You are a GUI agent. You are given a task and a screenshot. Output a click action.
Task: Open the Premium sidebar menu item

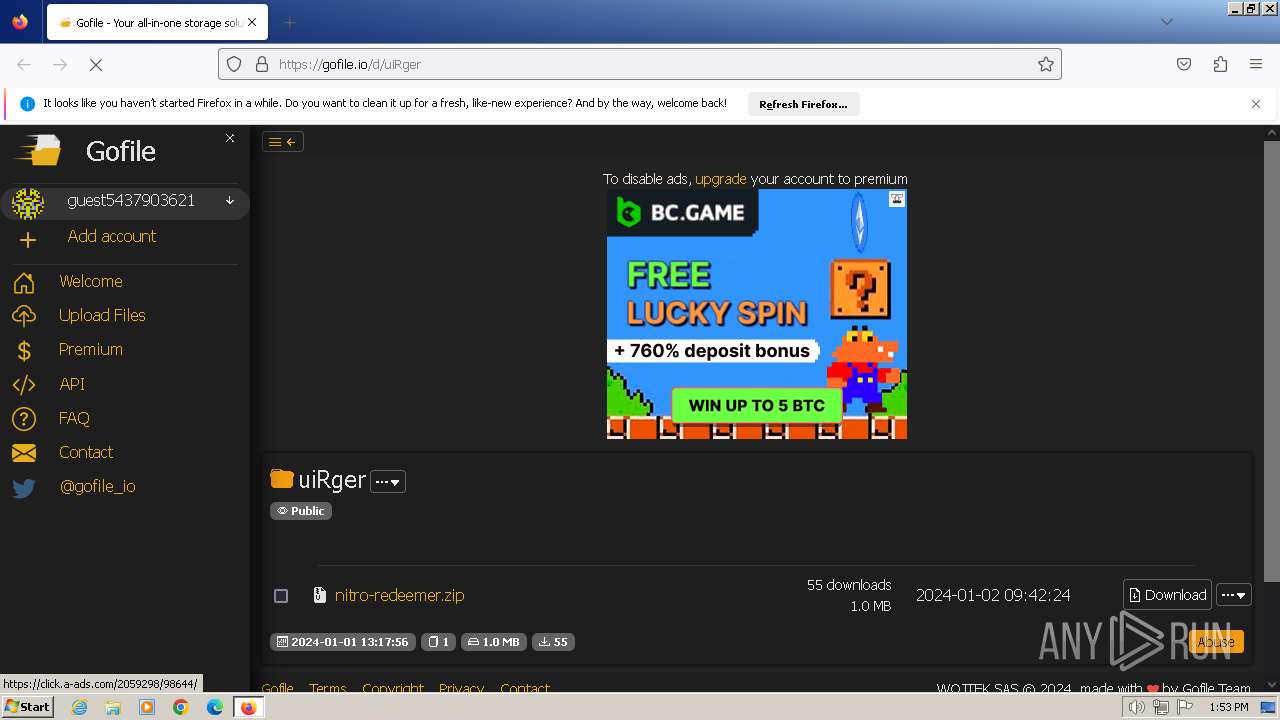pyautogui.click(x=91, y=350)
